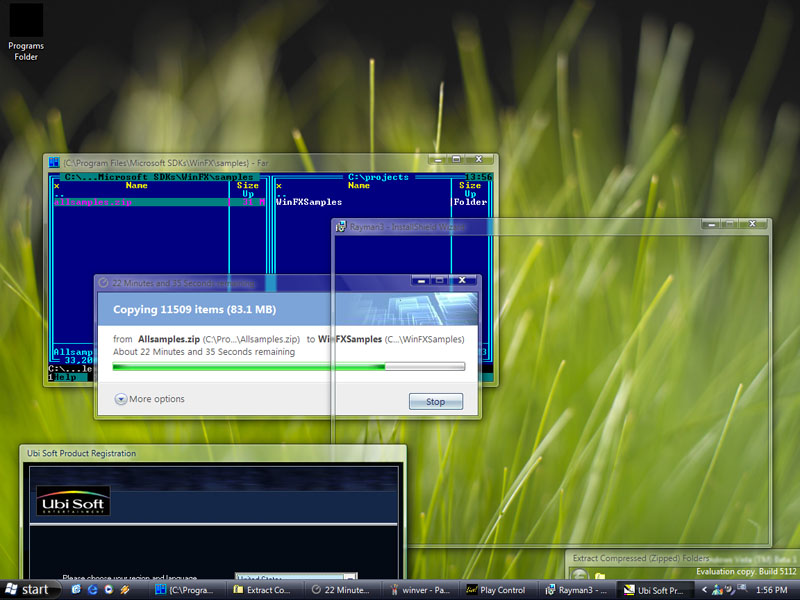The height and width of the screenshot is (600, 800).
Task: Click the "Copying 11509 items (83.1 MB)" heading
Action: pos(194,310)
